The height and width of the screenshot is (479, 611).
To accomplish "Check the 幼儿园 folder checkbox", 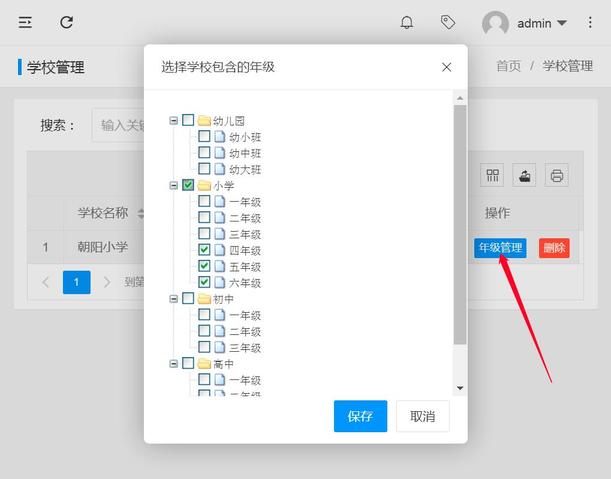I will click(188, 120).
